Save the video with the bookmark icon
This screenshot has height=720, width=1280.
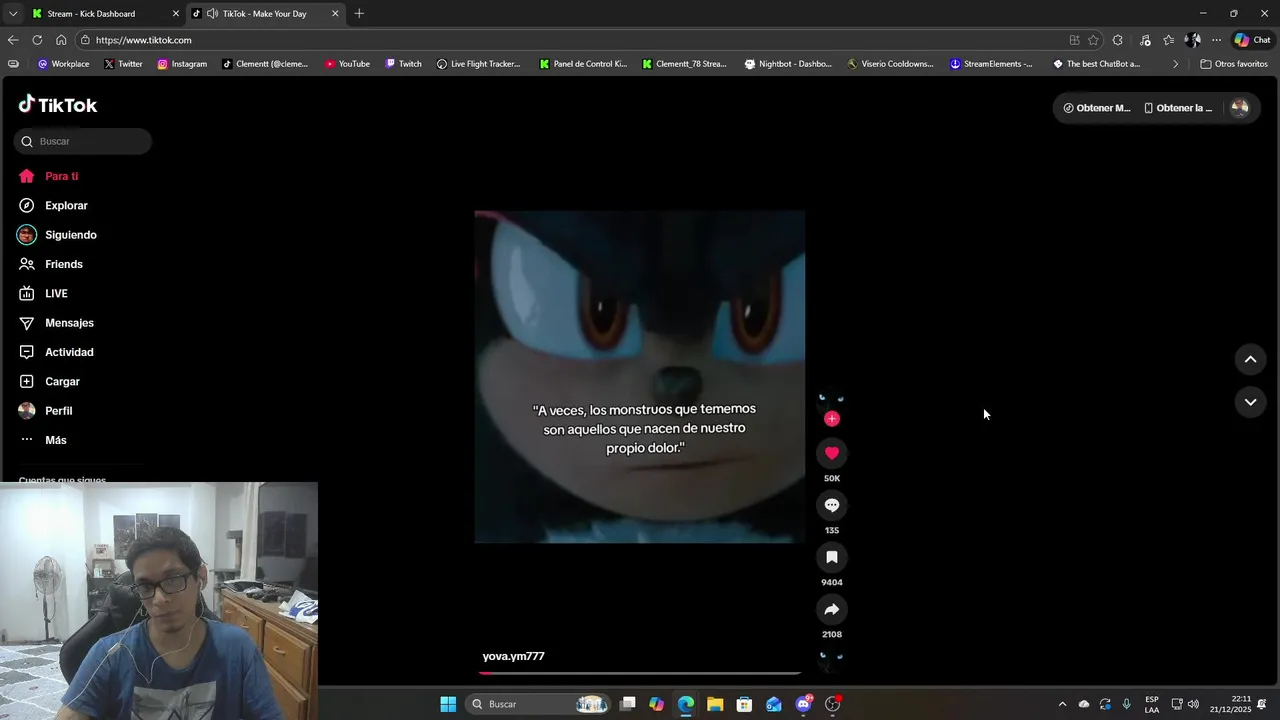832,557
